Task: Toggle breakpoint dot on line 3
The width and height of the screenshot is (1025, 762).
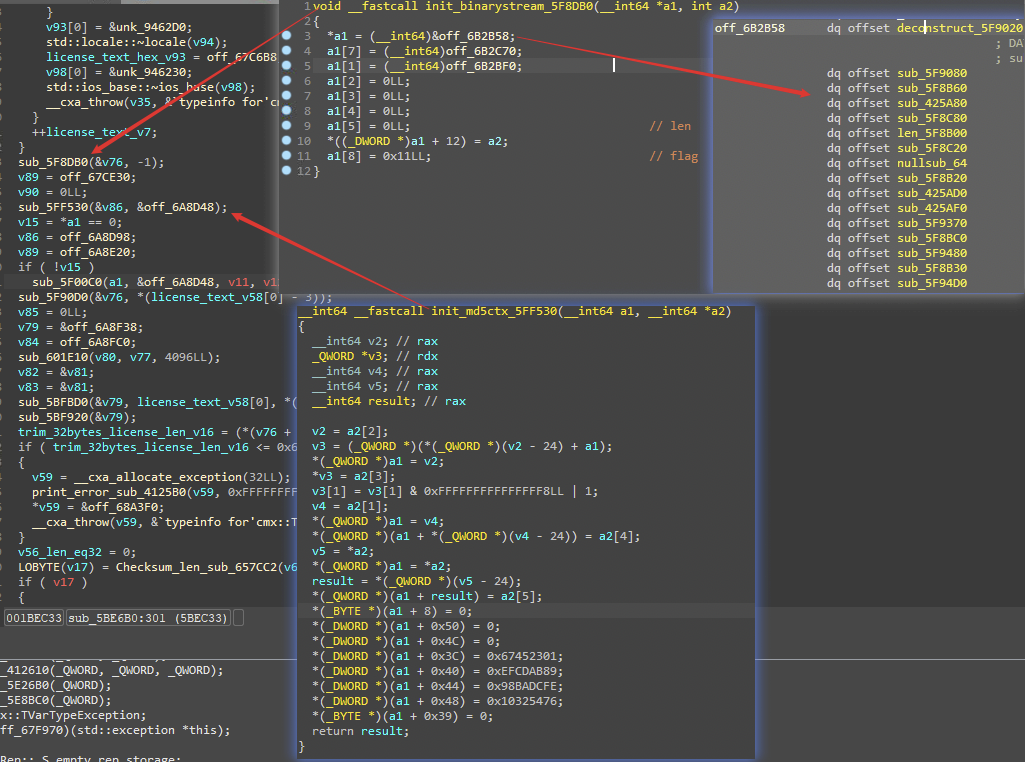Action: [x=287, y=36]
